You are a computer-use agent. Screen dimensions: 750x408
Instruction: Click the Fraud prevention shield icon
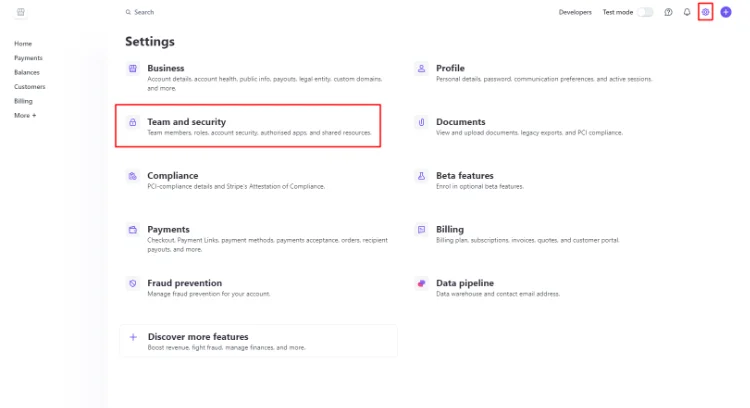pos(132,283)
